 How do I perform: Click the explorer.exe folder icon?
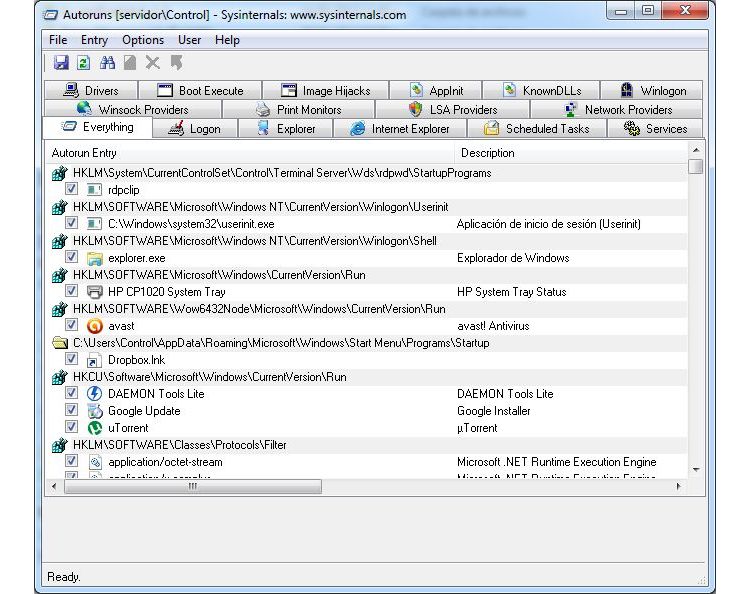[95, 258]
